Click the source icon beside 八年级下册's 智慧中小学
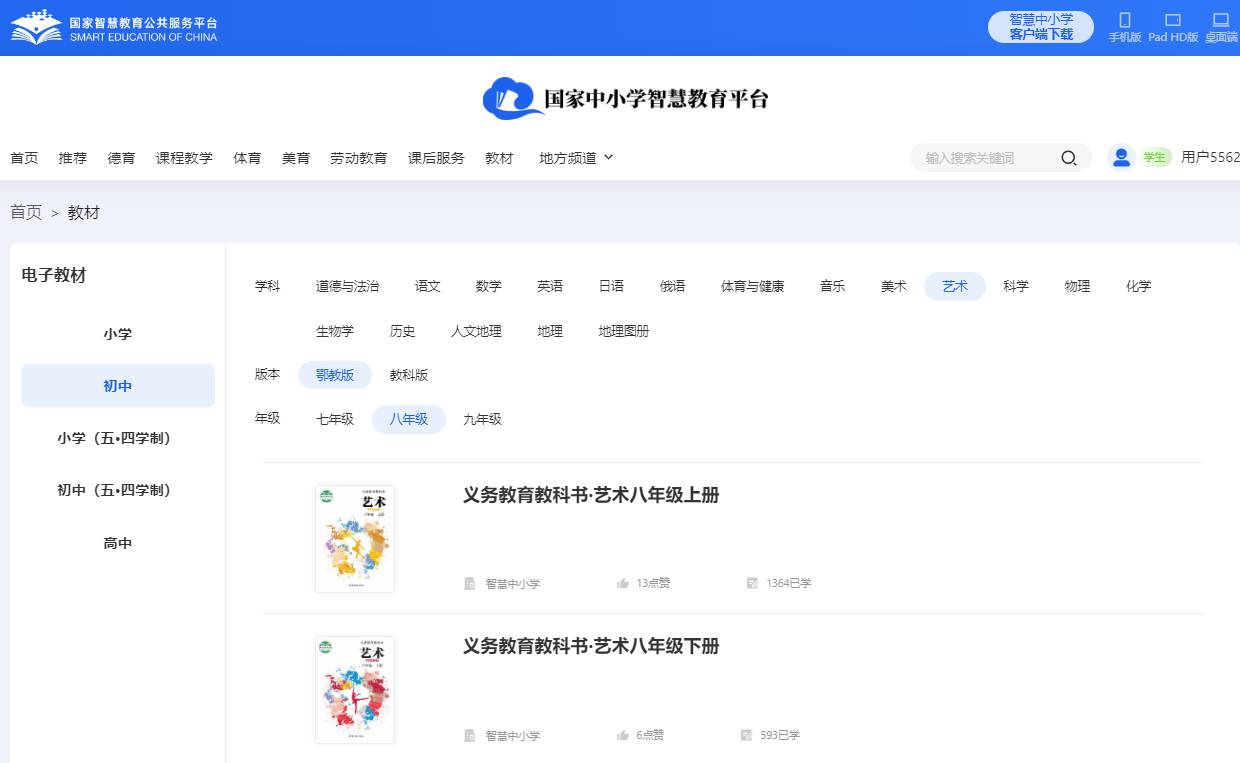The width and height of the screenshot is (1240, 763). click(470, 736)
